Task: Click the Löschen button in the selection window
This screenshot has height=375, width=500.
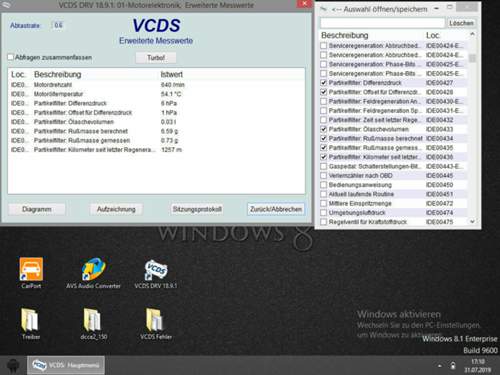Action: point(461,23)
